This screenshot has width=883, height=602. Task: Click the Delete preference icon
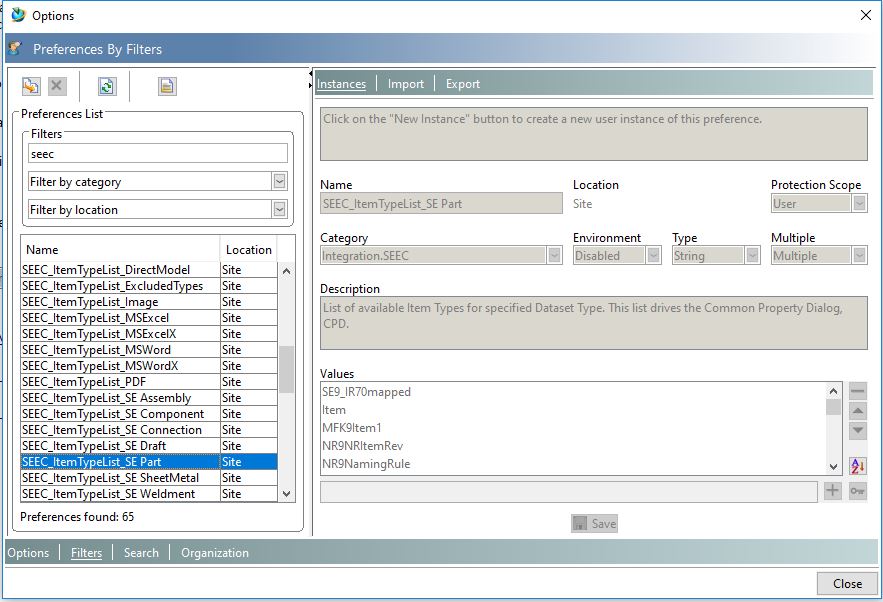click(x=56, y=85)
